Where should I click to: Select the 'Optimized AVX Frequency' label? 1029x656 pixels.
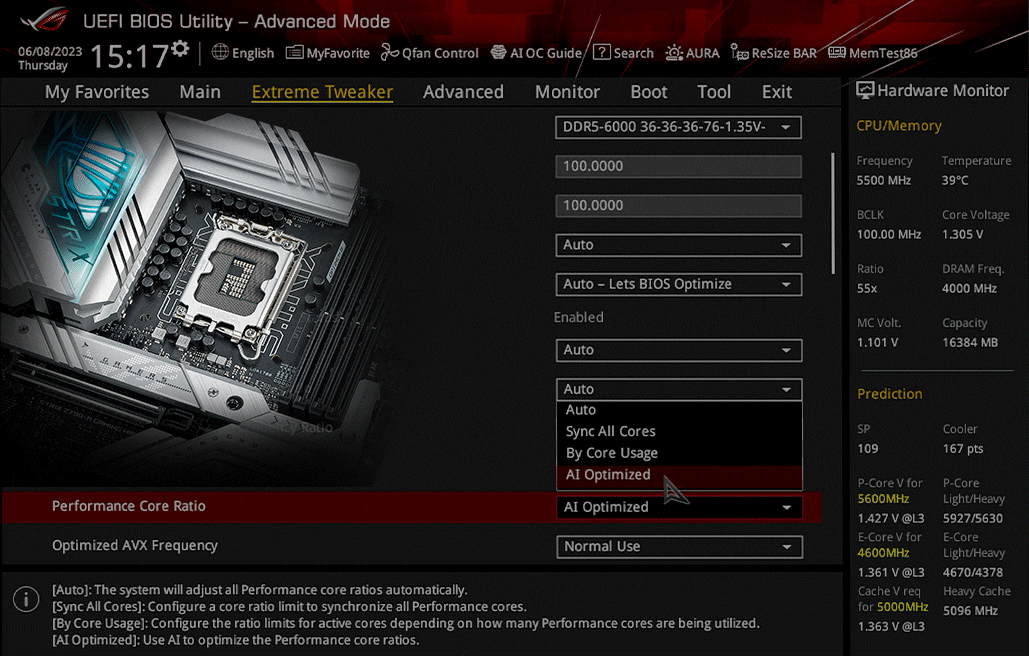pyautogui.click(x=135, y=546)
